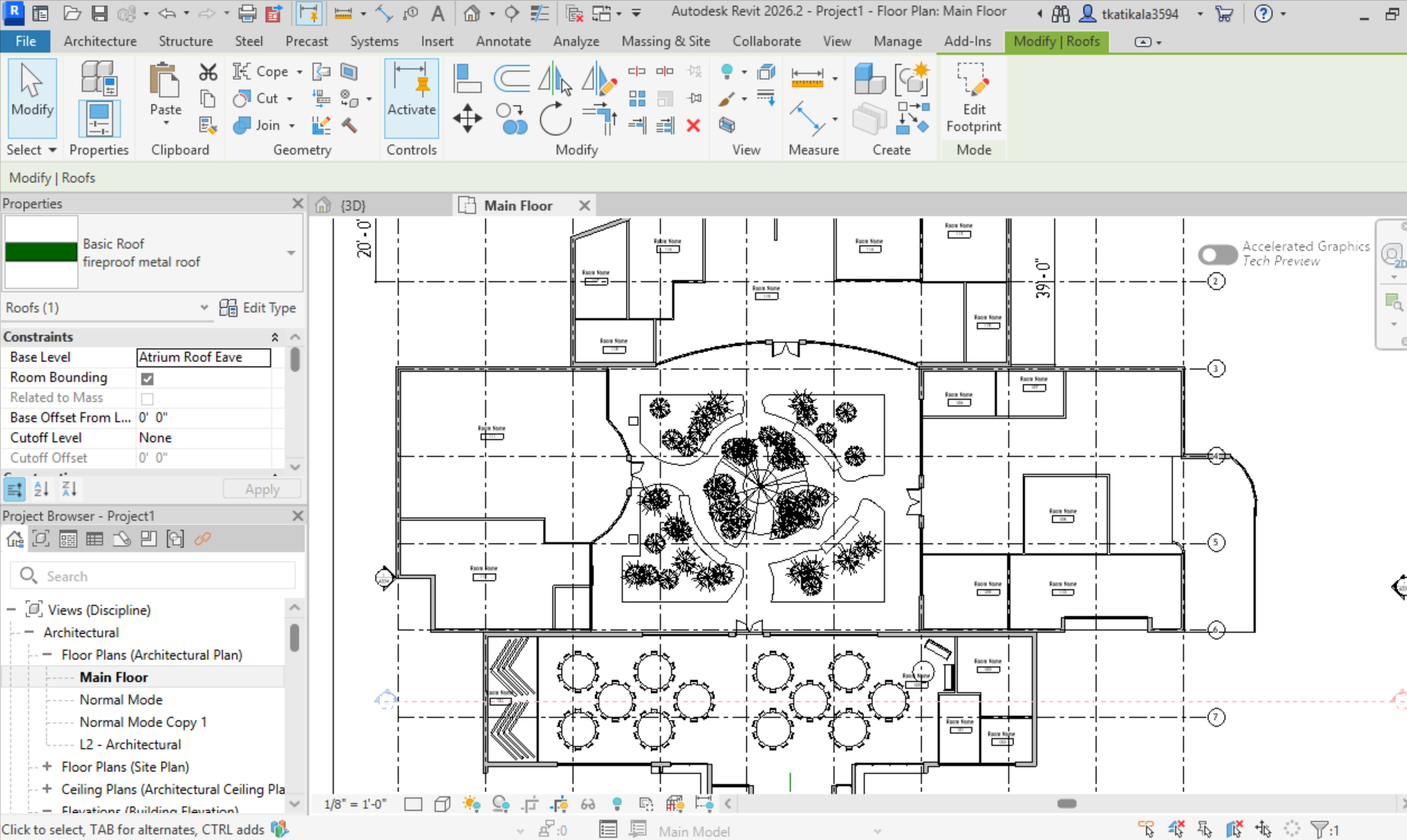Click the Undo arrow icon
1407x840 pixels.
167,13
